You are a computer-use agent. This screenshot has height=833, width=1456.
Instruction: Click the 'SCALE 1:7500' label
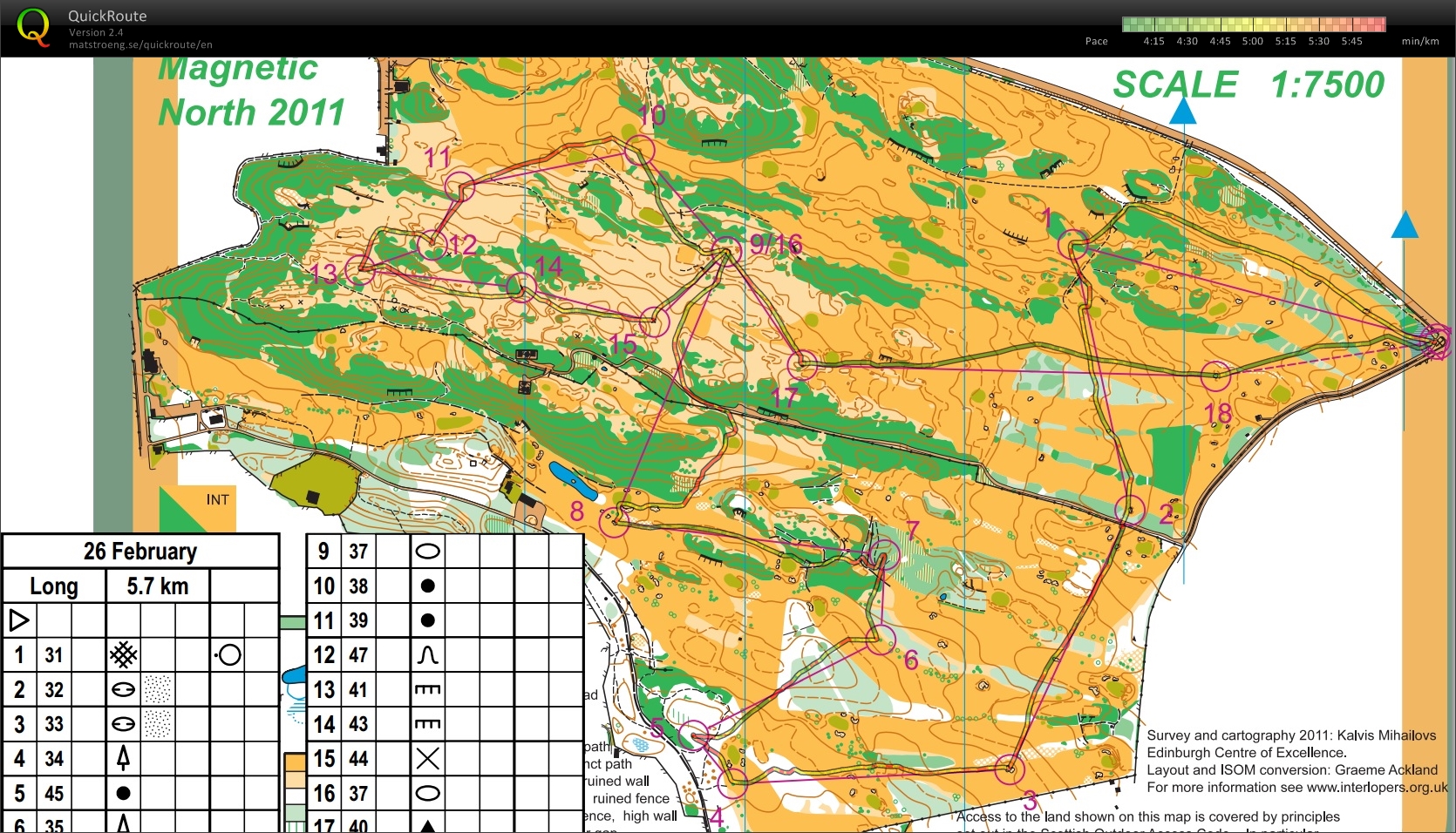(x=1248, y=85)
